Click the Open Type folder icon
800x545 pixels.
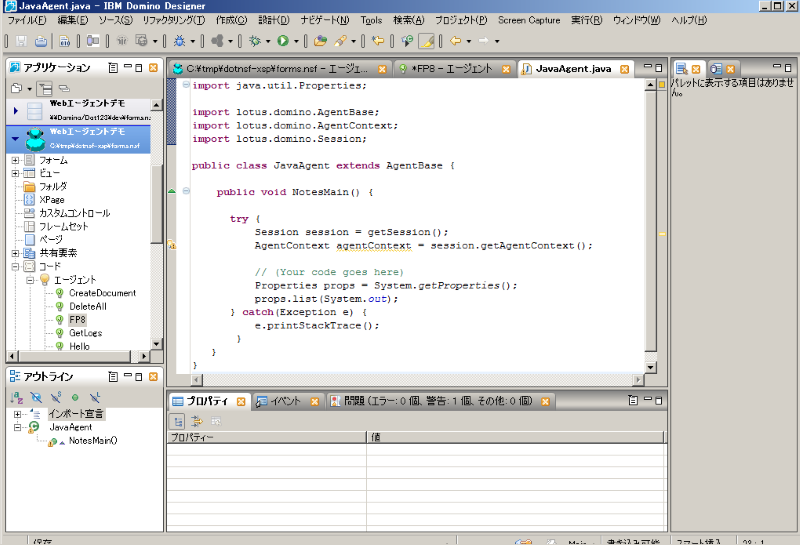tap(320, 41)
